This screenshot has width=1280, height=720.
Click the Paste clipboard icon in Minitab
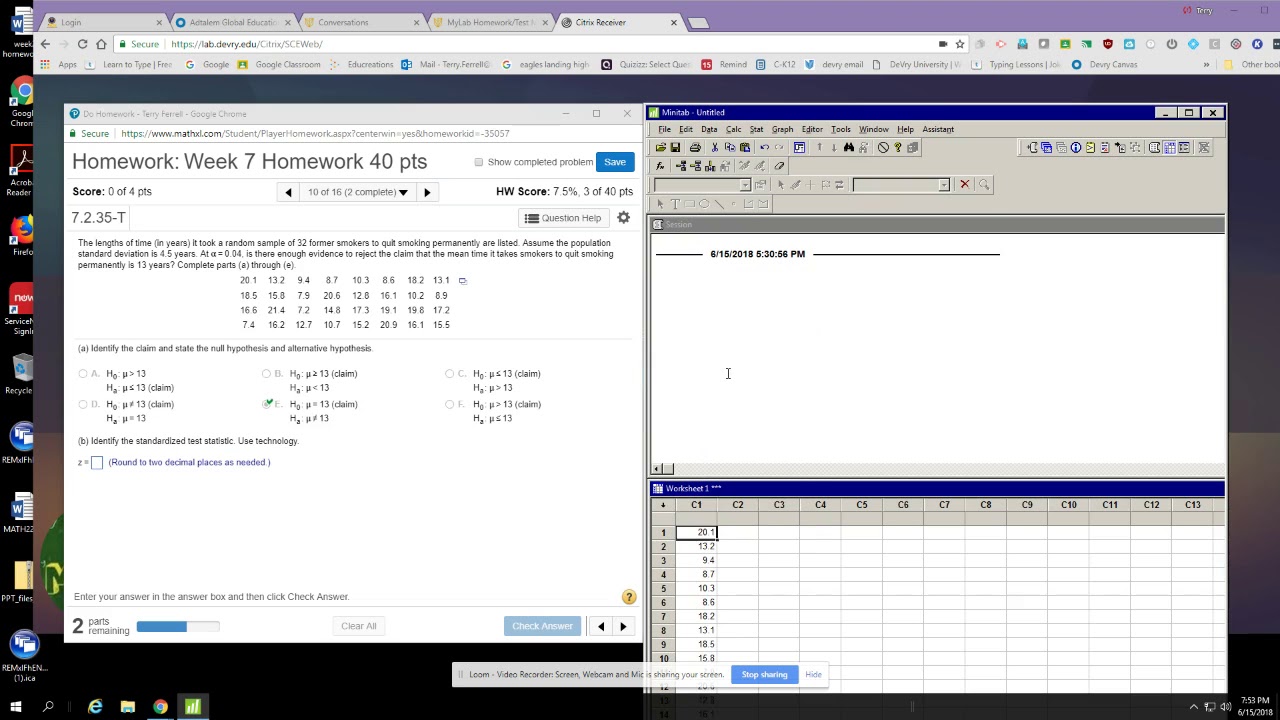tap(745, 147)
